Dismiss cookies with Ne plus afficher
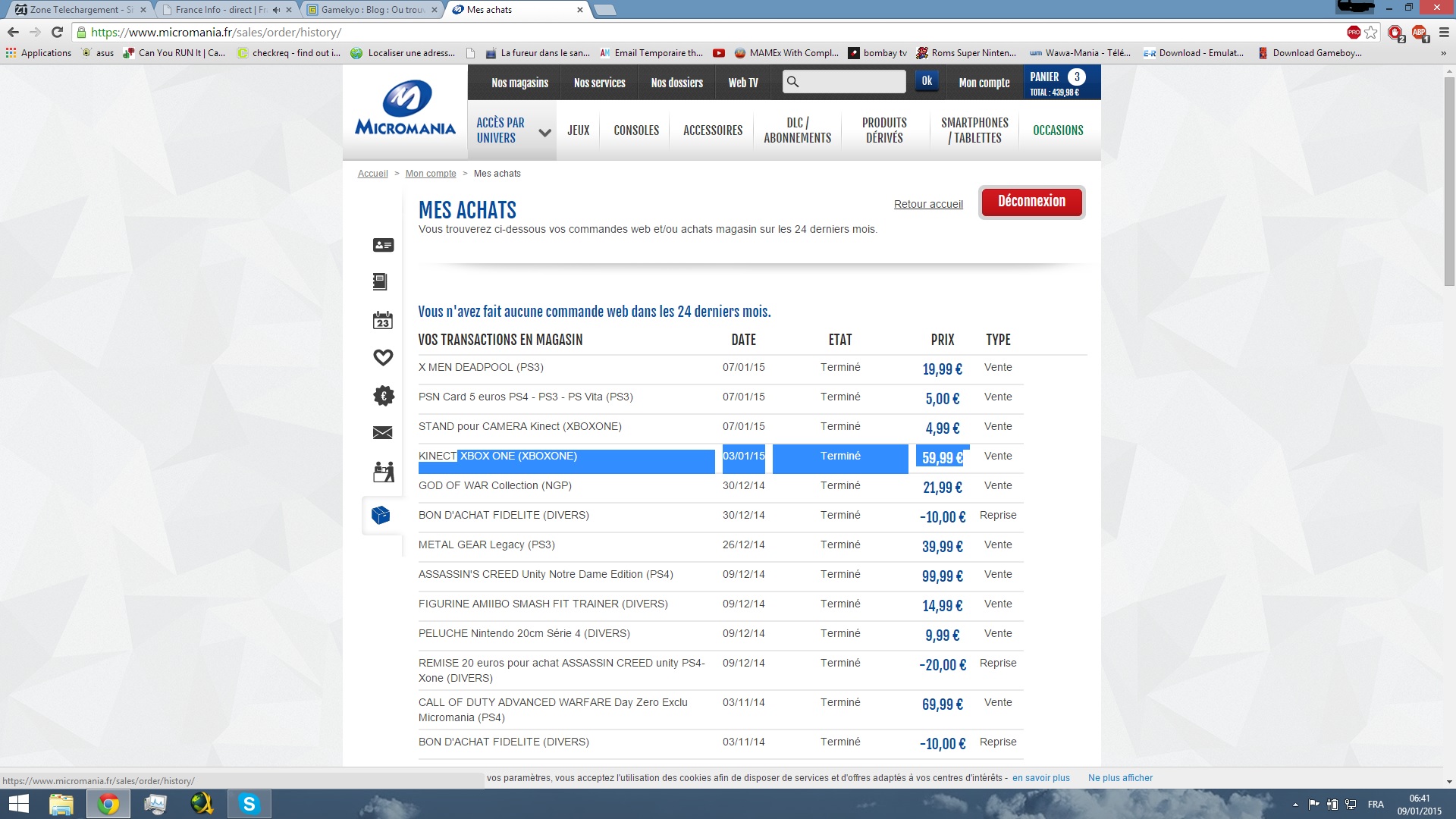The height and width of the screenshot is (819, 1456). pos(1120,778)
